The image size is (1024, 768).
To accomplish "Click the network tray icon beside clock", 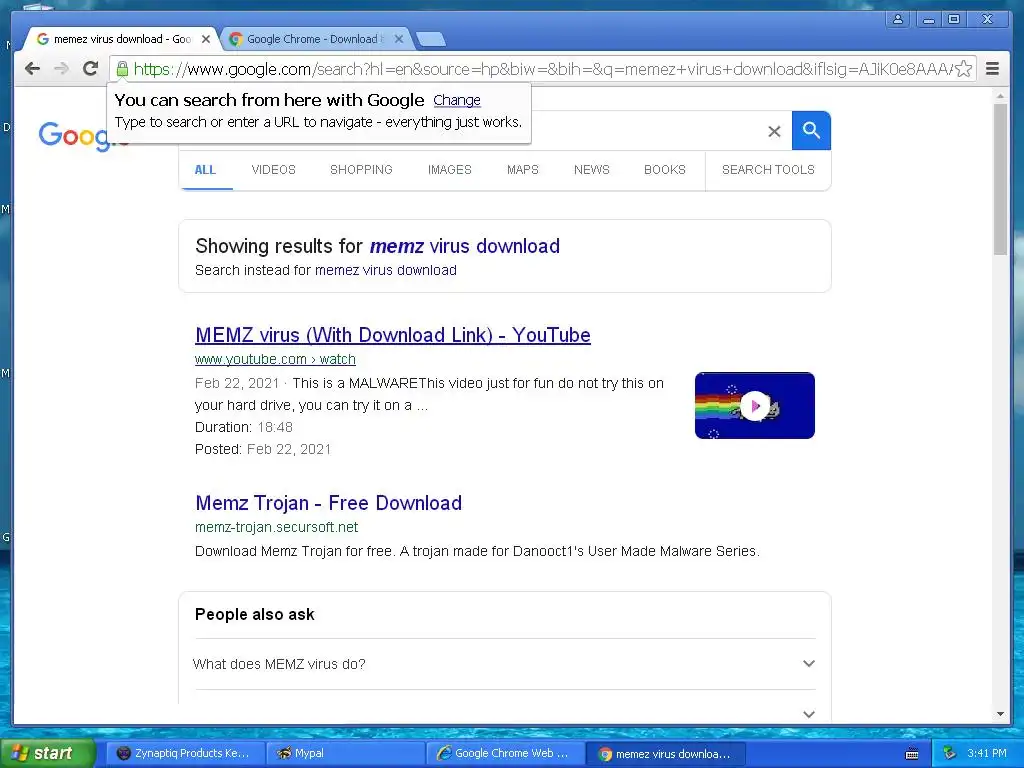I will click(950, 754).
